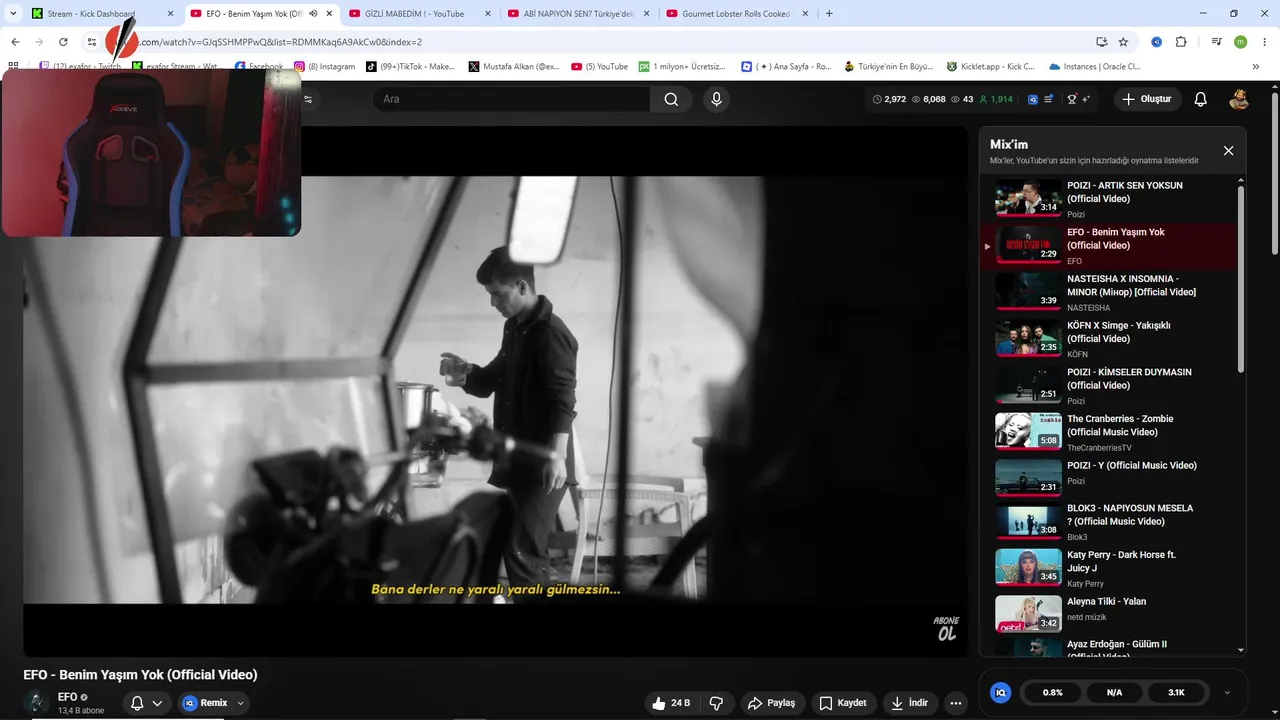Play POIZI - ARTIK SEN YOKSUN from mix
1280x720 pixels.
(x=1110, y=199)
